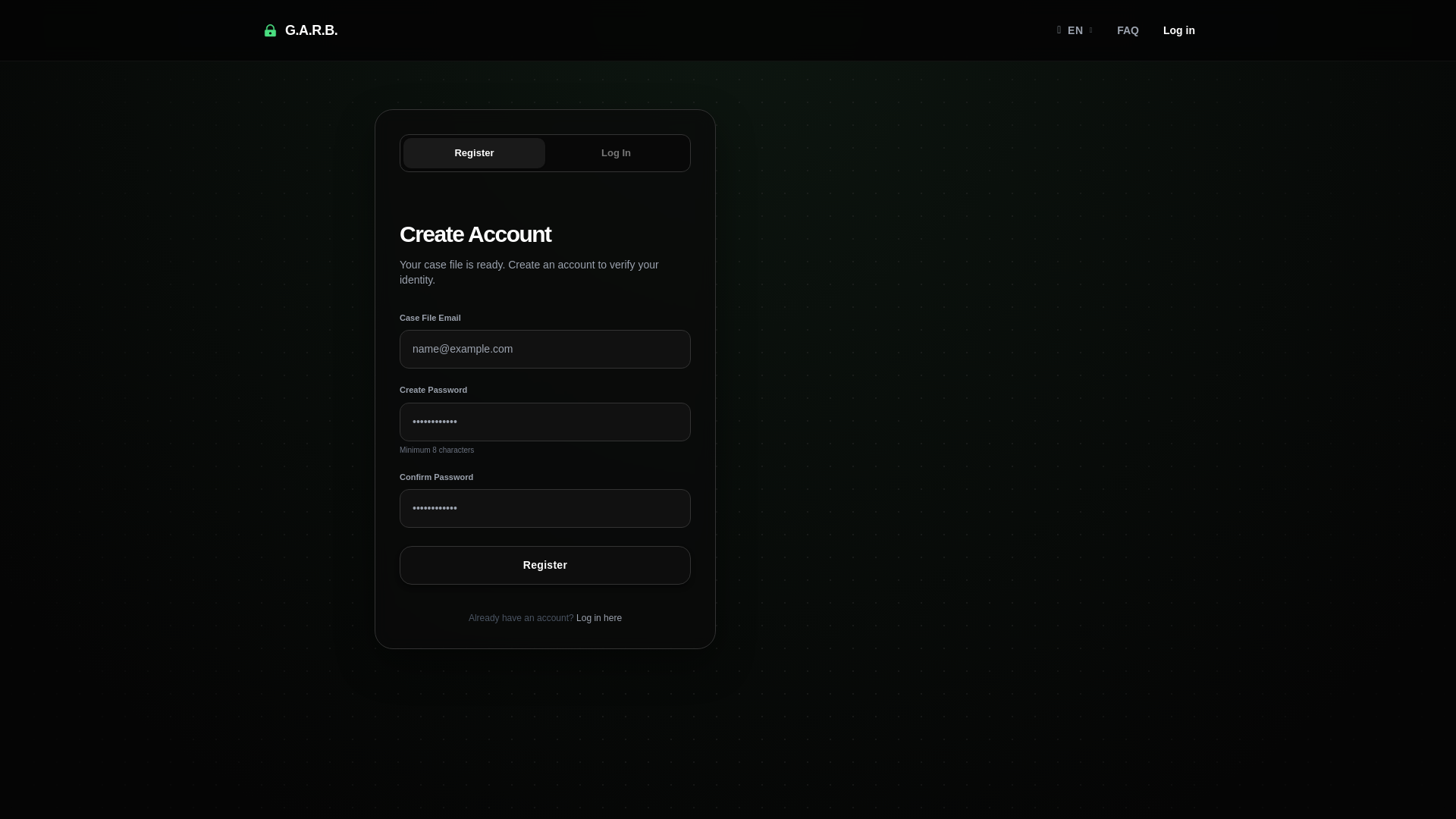Screen dimensions: 1456x819
Task: Click the 'Create Password' label
Action: pyautogui.click(x=433, y=390)
